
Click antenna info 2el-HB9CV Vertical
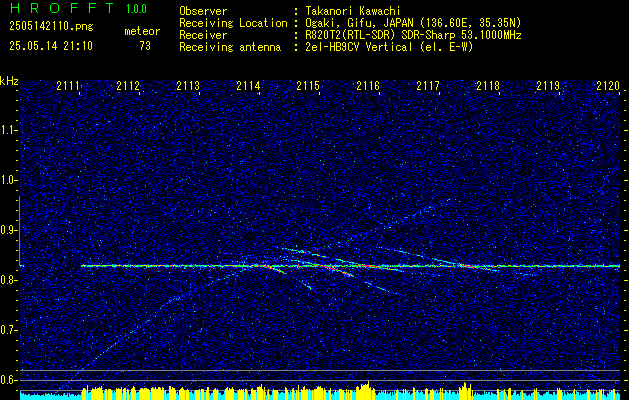[x=390, y=47]
